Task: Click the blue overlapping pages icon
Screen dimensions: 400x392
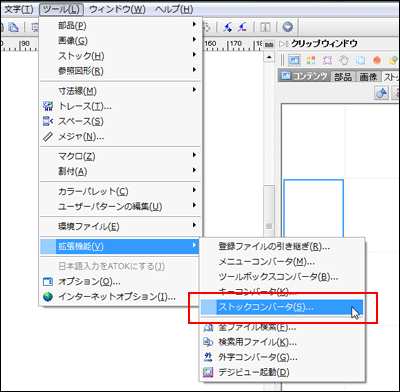Action: pyautogui.click(x=360, y=60)
